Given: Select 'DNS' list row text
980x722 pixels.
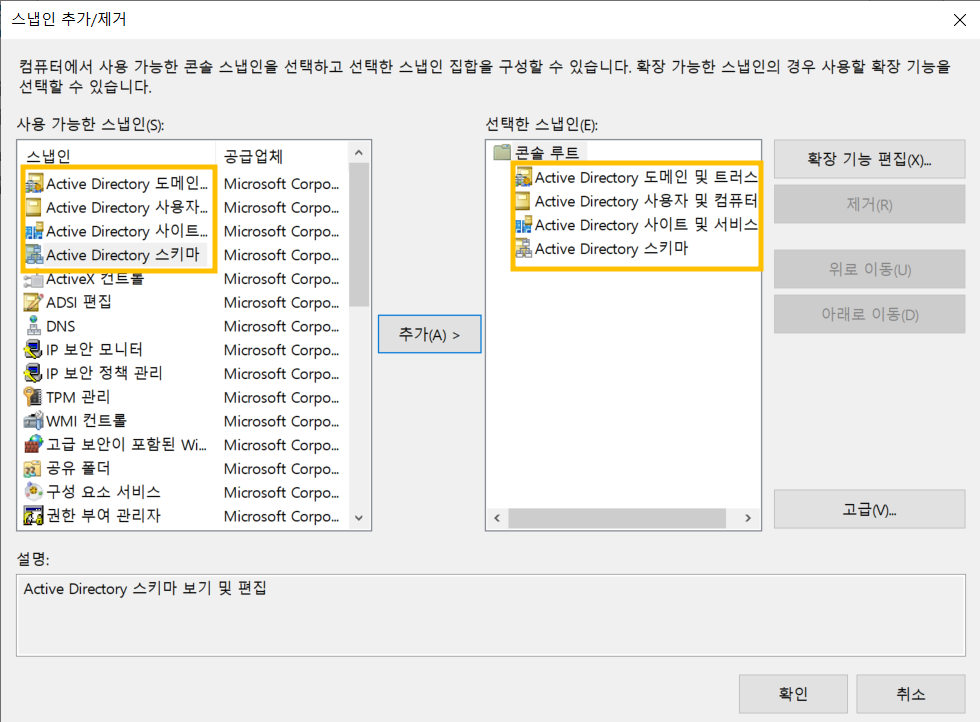Looking at the screenshot, I should pos(61,326).
